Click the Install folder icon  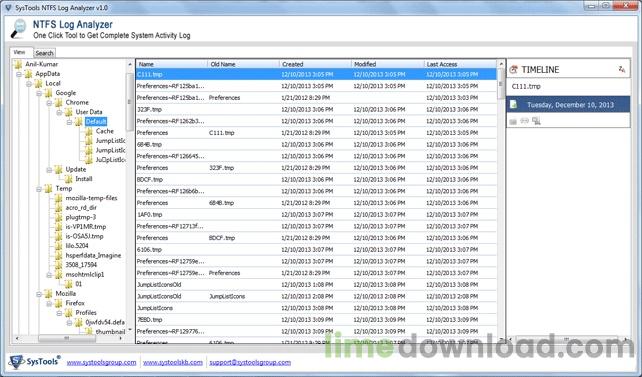pyautogui.click(x=68, y=179)
